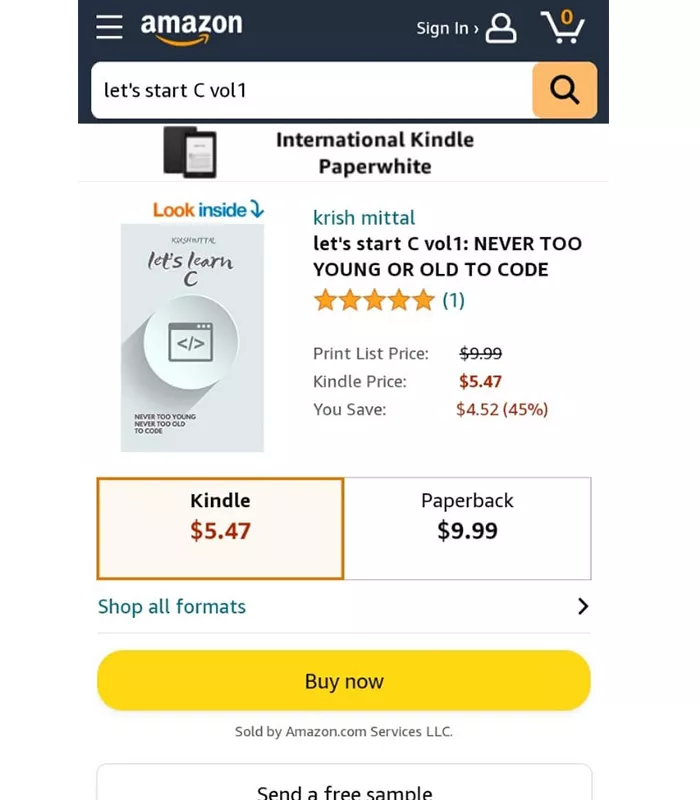
Task: Click the Look inside arrow label
Action: (208, 210)
